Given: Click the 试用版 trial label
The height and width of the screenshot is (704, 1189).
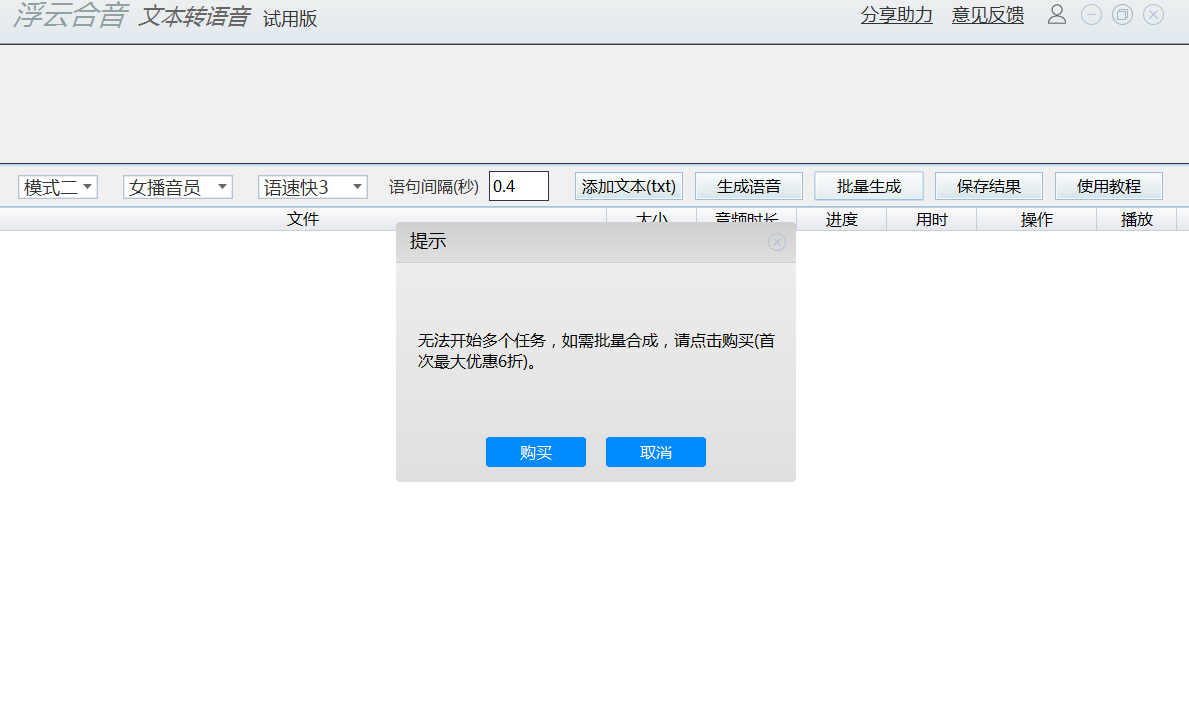Looking at the screenshot, I should [x=292, y=18].
